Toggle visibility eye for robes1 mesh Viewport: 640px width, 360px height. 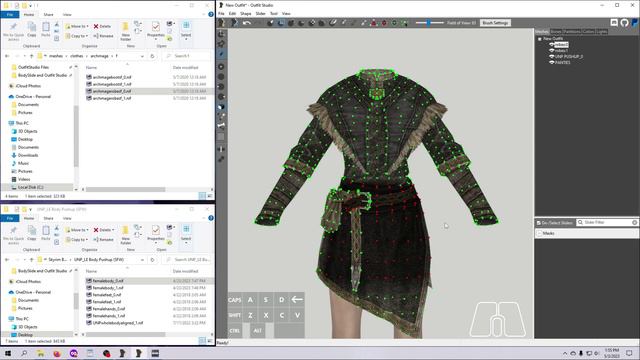[x=551, y=51]
